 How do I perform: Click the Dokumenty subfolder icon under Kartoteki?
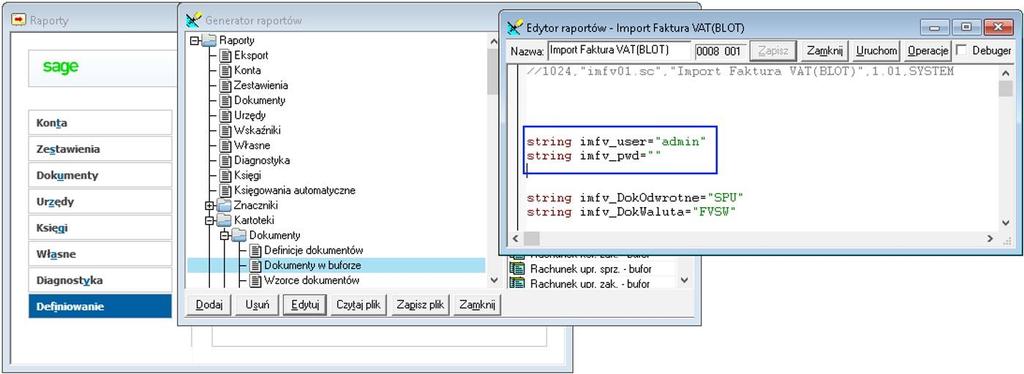(x=238, y=236)
